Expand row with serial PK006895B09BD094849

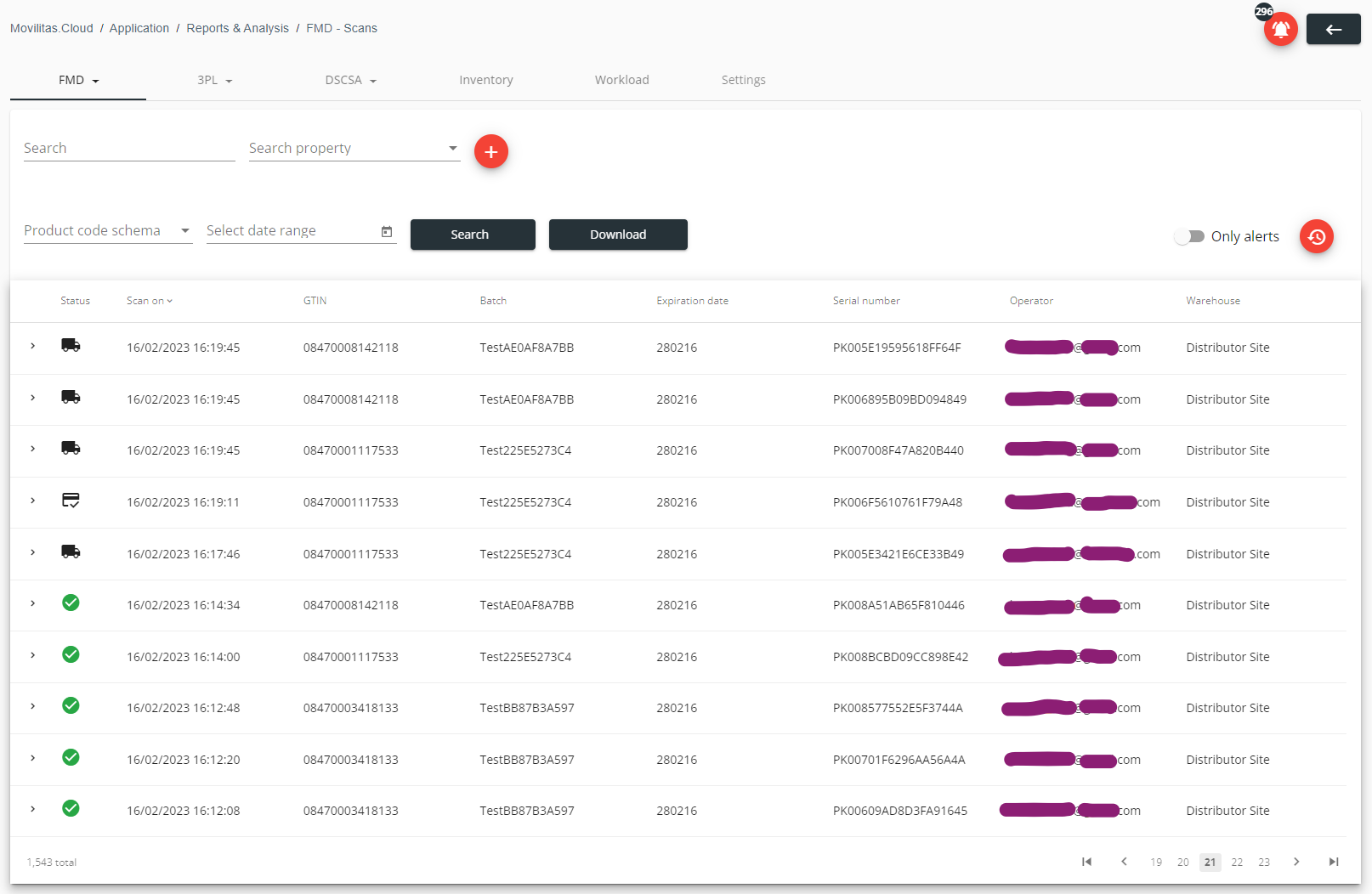(32, 398)
